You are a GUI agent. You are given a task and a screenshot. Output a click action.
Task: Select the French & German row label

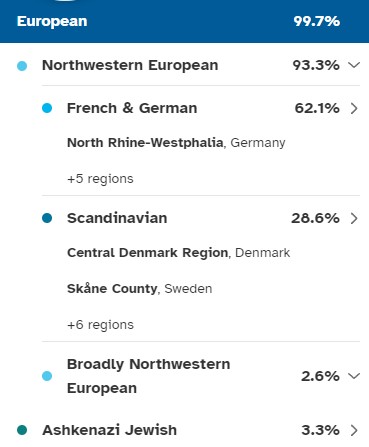(x=132, y=108)
